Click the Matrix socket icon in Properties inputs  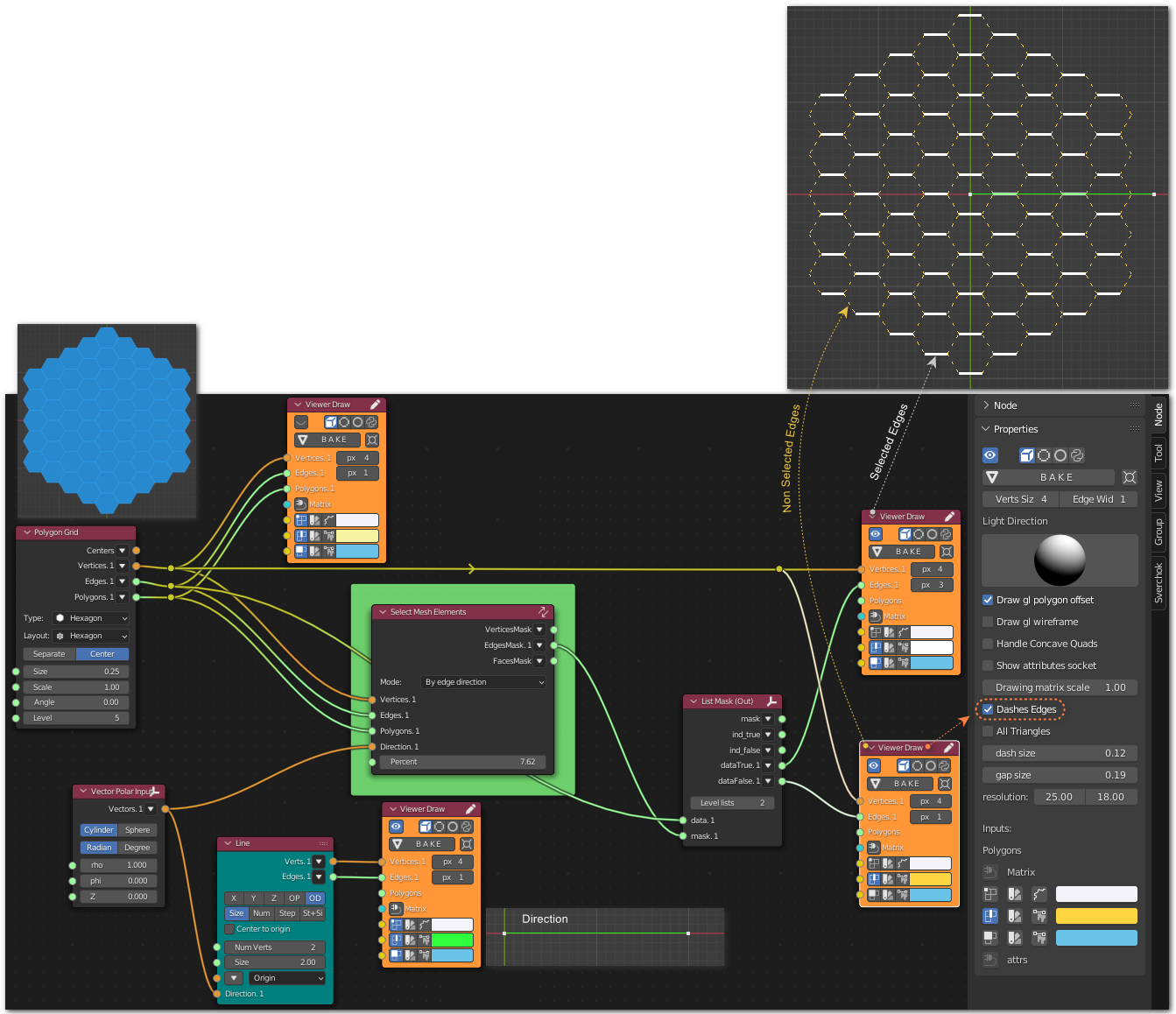(990, 872)
